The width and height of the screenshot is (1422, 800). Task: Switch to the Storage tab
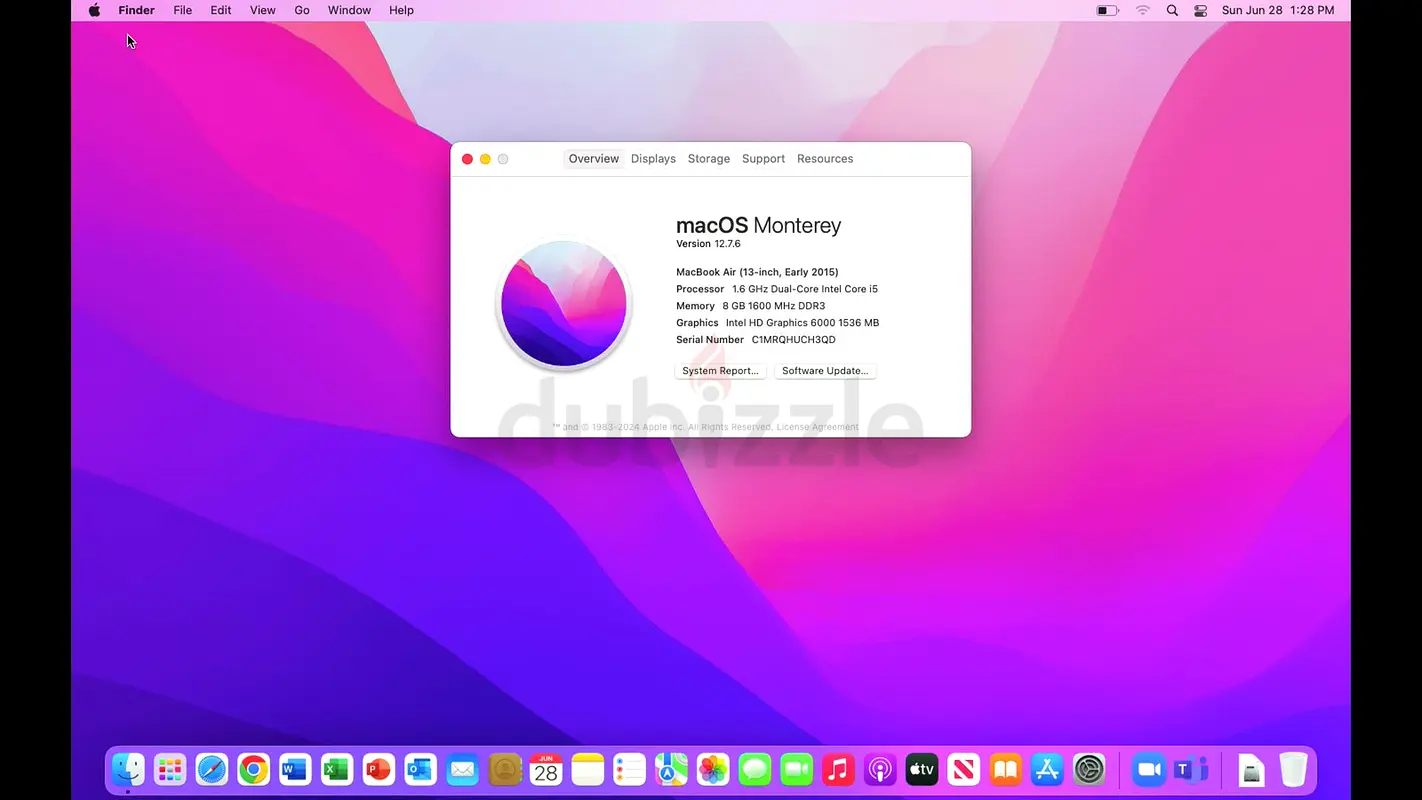pos(709,159)
